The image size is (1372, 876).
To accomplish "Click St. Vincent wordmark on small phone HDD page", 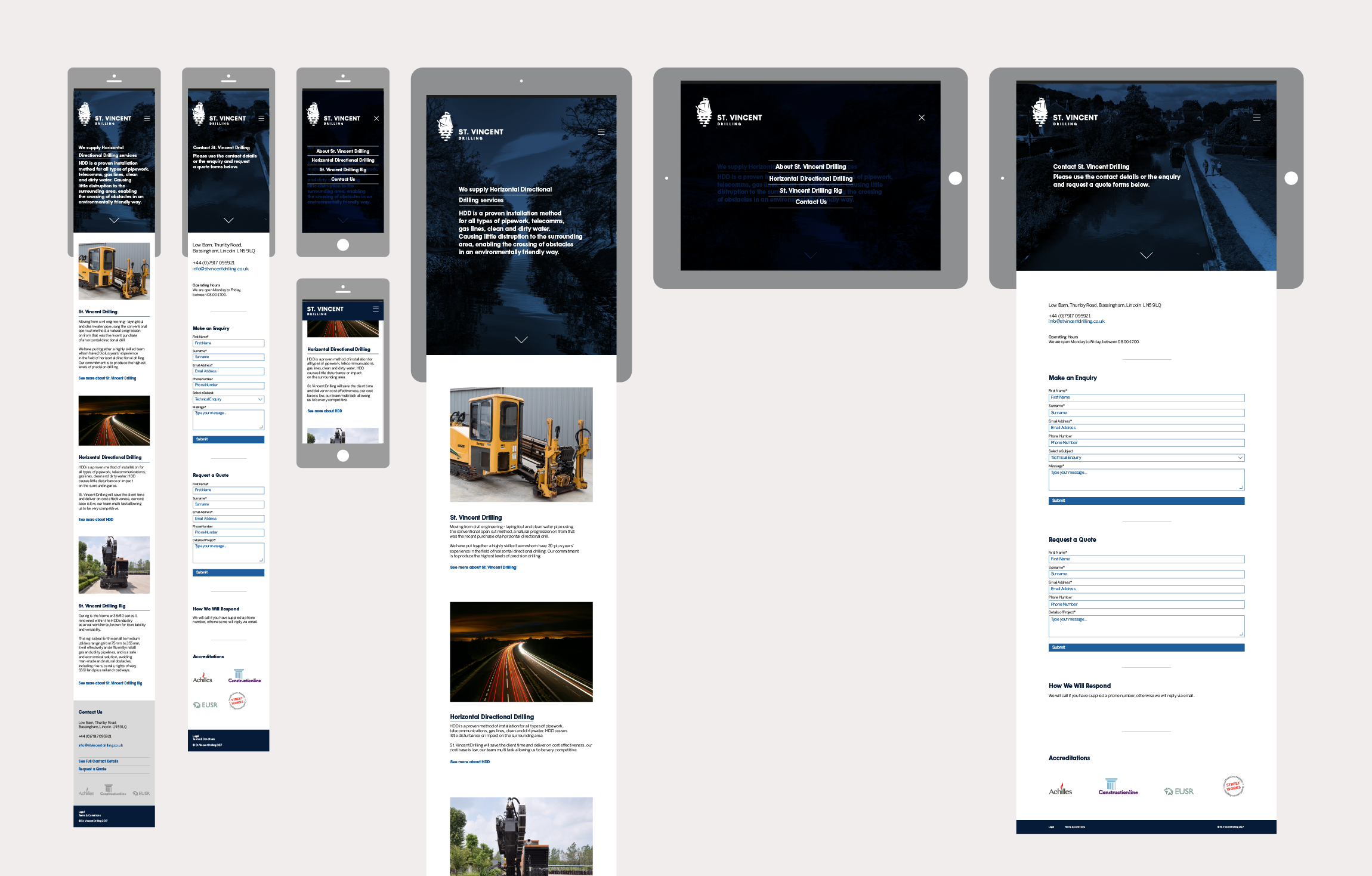I will 325,310.
